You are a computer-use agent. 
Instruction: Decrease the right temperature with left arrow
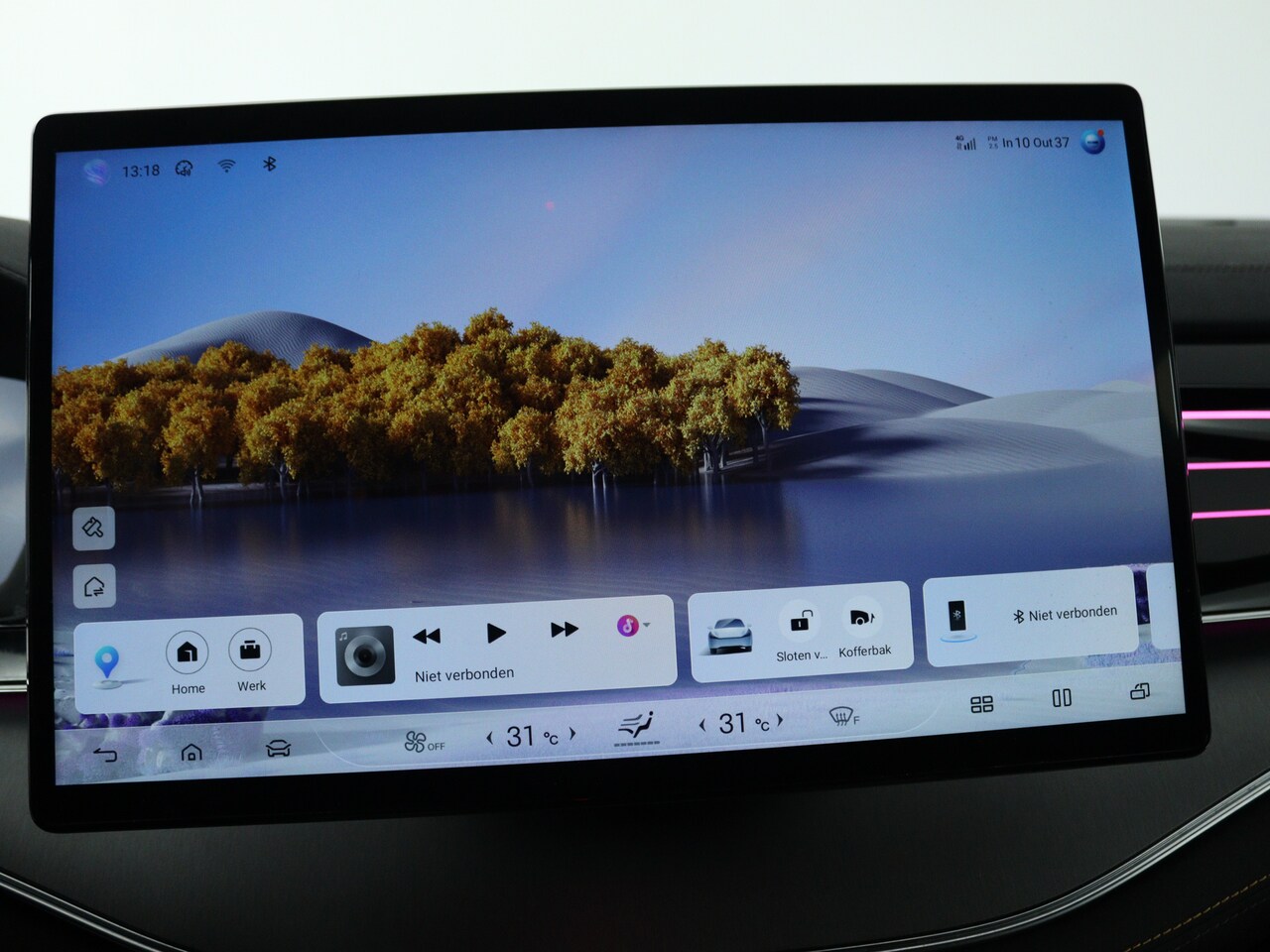[x=702, y=725]
